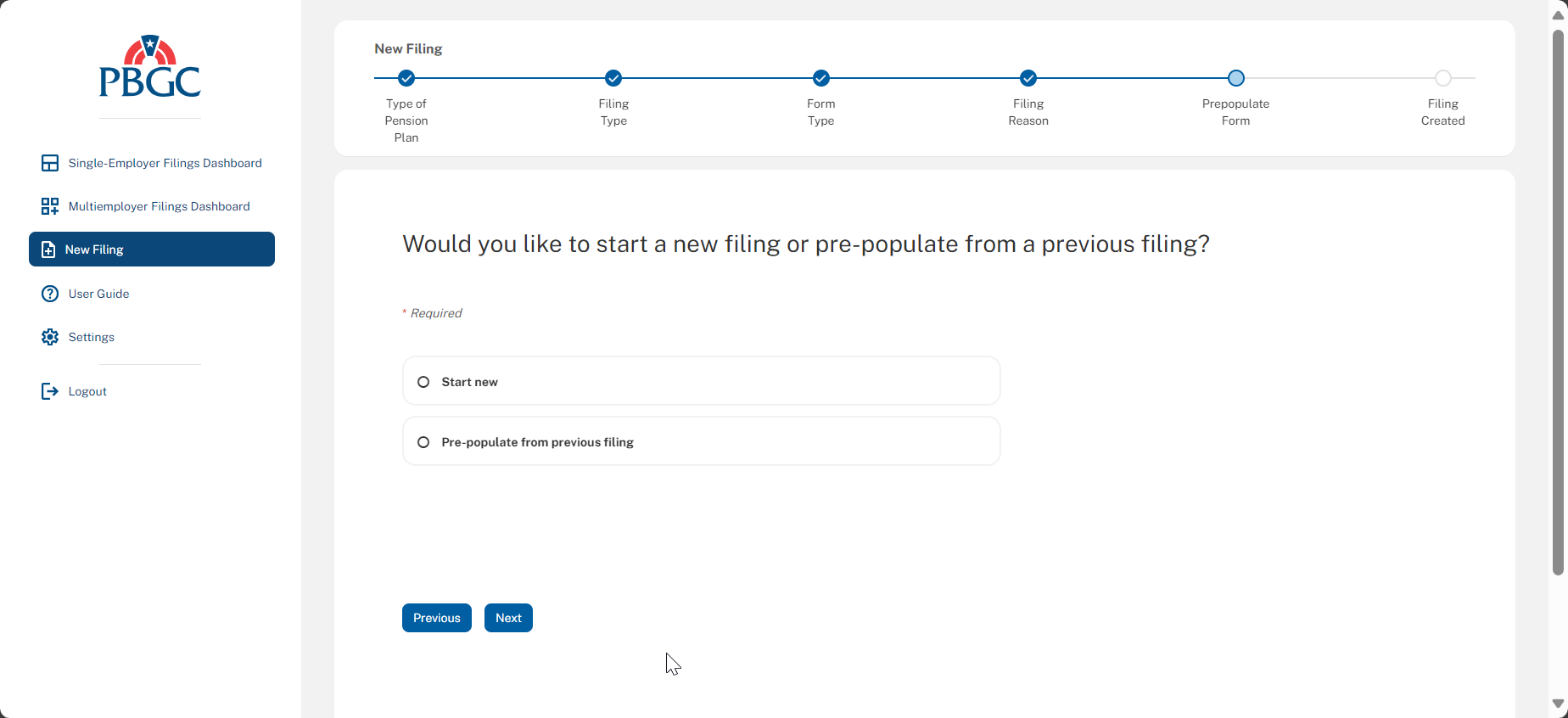
Task: Open the User Guide question mark icon
Action: (x=50, y=294)
